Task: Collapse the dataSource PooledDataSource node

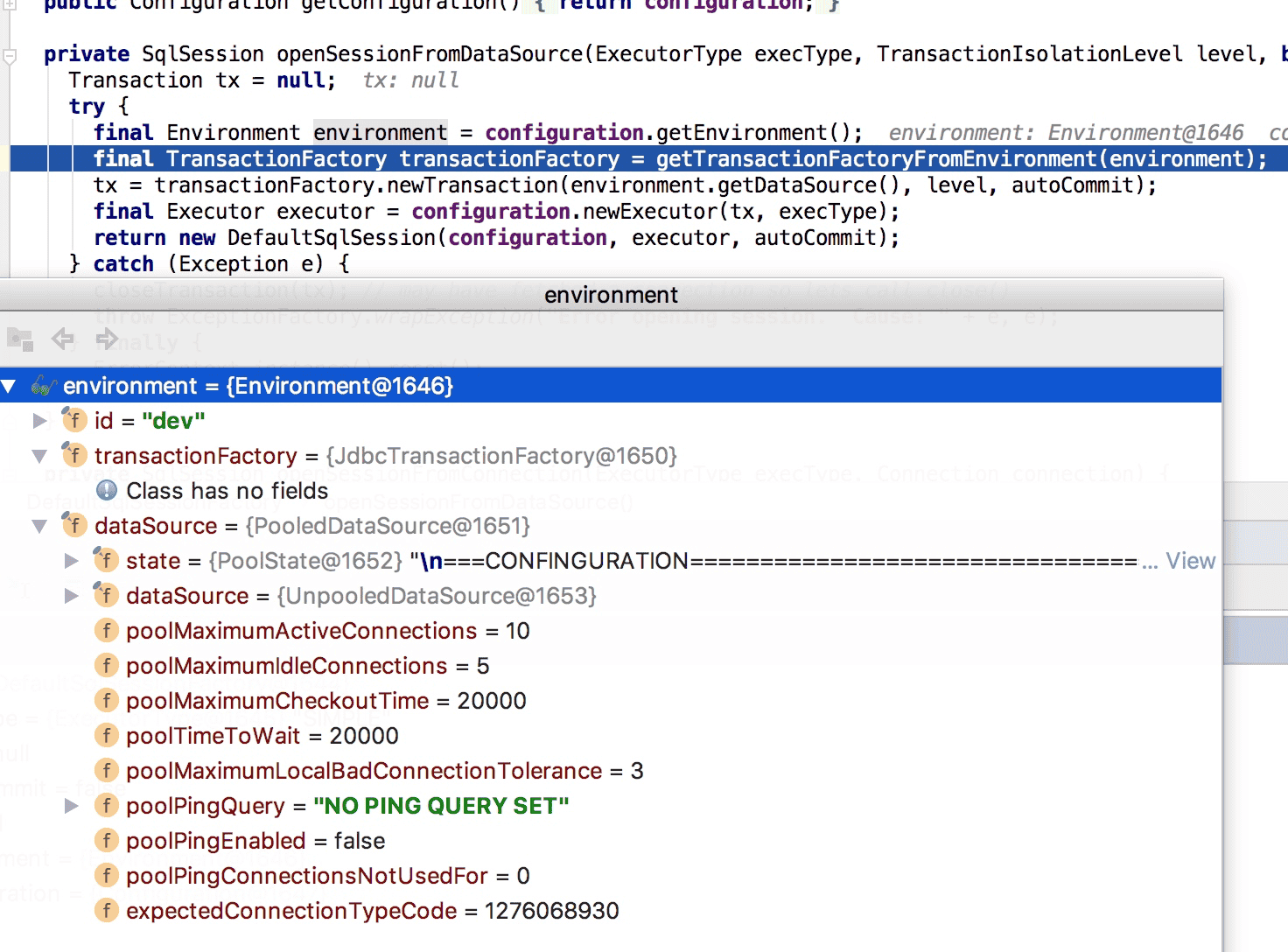Action: pos(39,526)
